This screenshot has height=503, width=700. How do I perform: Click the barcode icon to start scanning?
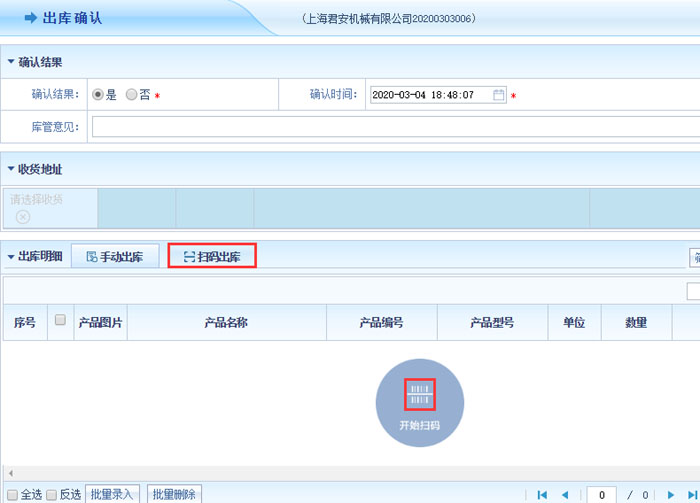(419, 395)
